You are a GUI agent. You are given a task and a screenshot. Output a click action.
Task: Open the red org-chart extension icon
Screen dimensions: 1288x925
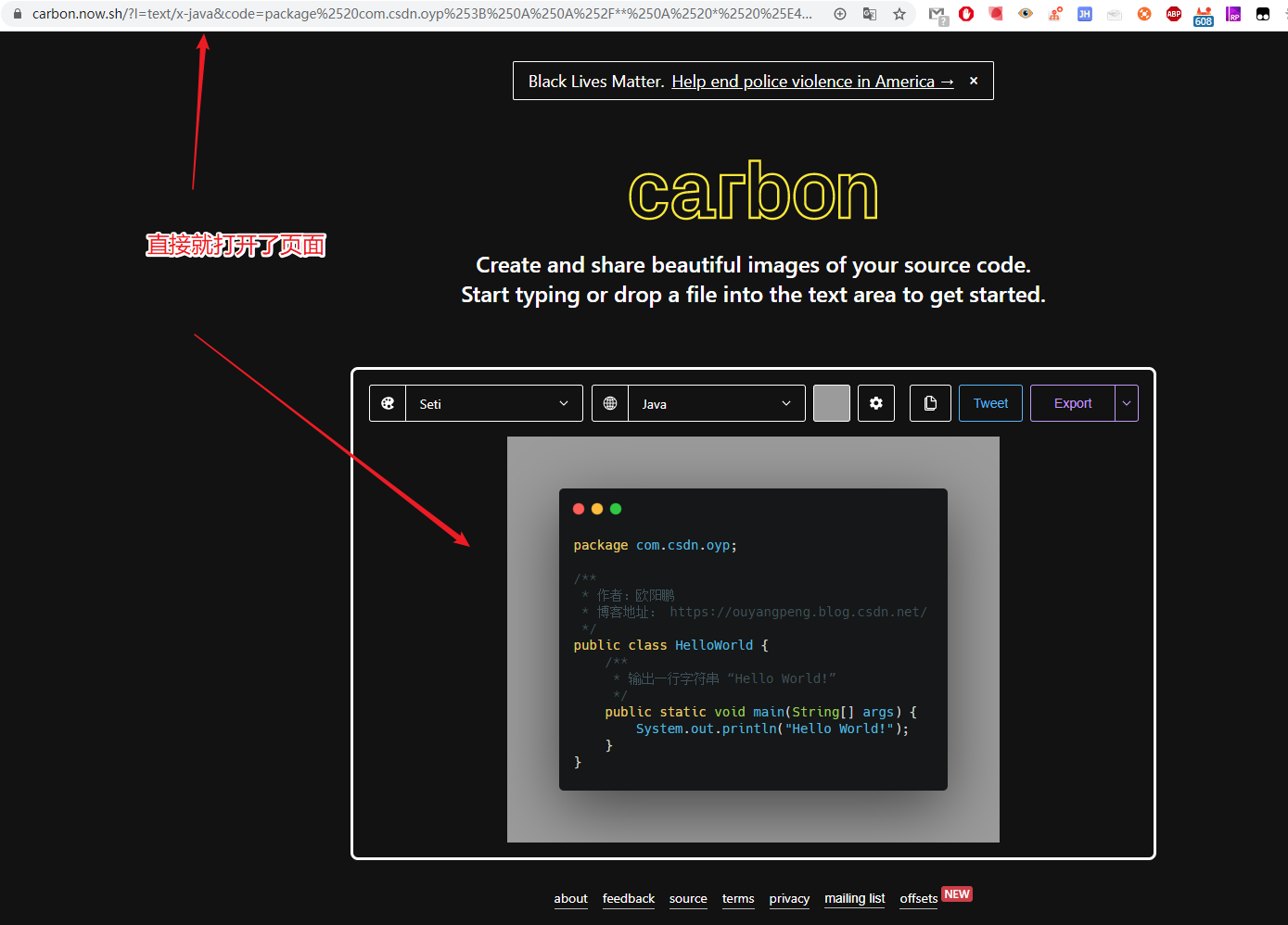1055,14
